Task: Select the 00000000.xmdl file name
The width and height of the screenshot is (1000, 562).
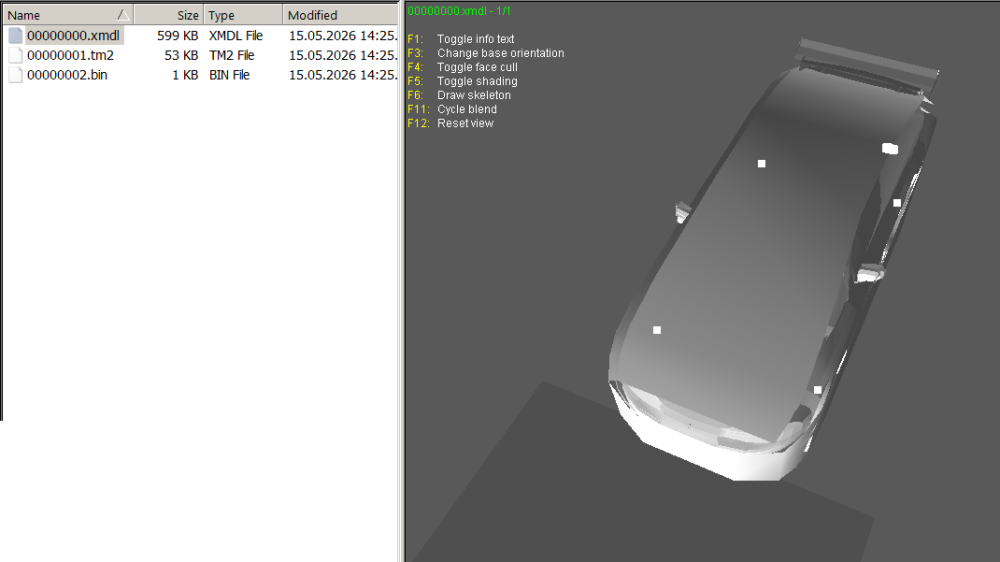Action: [73, 36]
